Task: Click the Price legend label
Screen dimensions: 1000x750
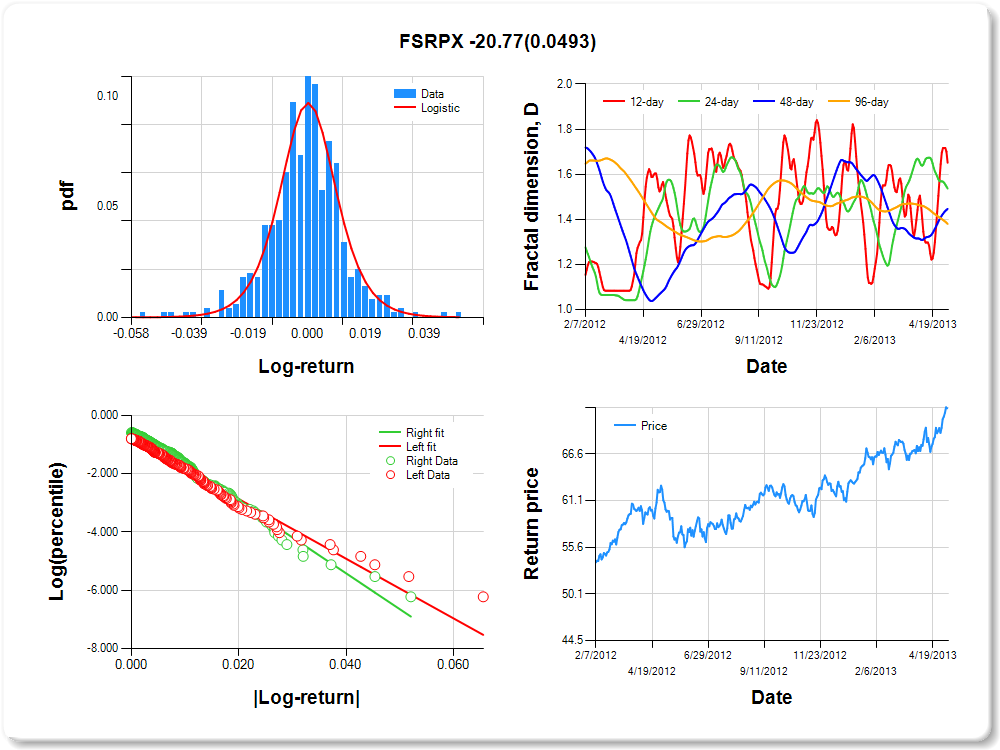Action: [x=654, y=425]
